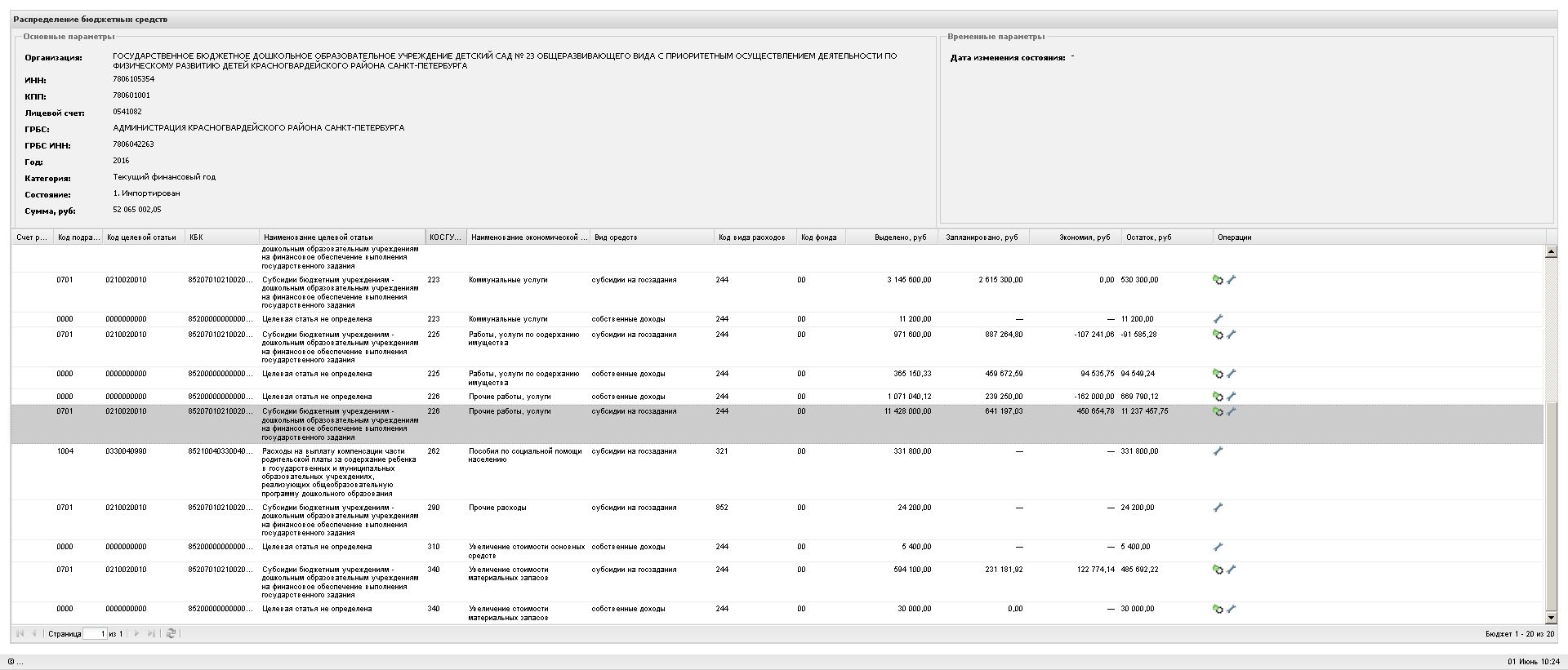The width and height of the screenshot is (1568, 670).
Task: Click the wrench icon in the 5 400,00 row
Action: tap(1218, 547)
